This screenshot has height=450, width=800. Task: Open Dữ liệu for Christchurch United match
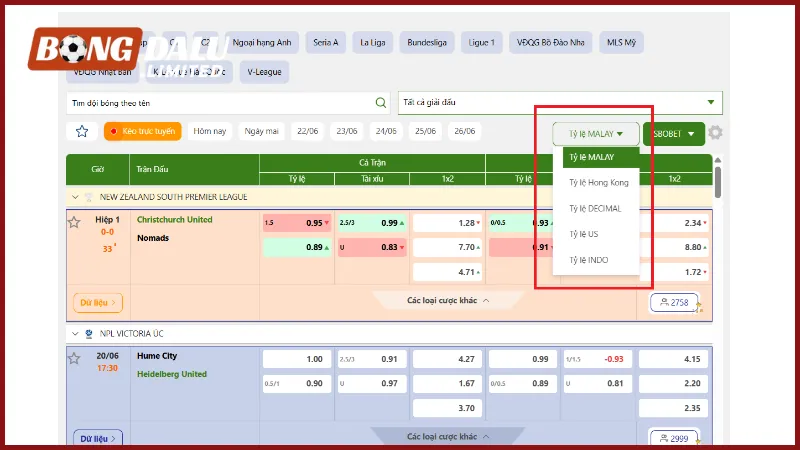[98, 303]
